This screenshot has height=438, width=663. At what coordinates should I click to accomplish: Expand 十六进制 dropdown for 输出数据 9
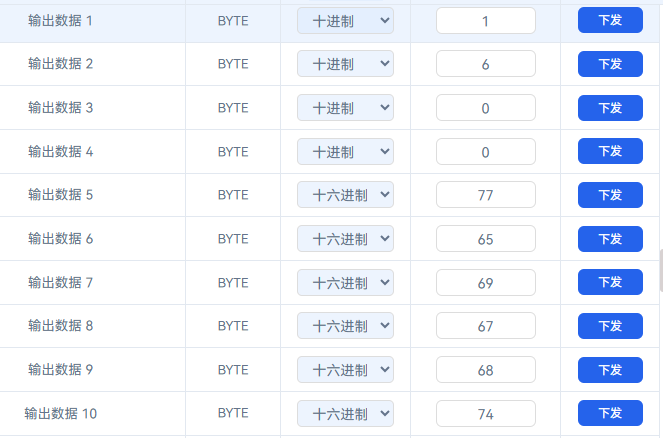pos(345,370)
